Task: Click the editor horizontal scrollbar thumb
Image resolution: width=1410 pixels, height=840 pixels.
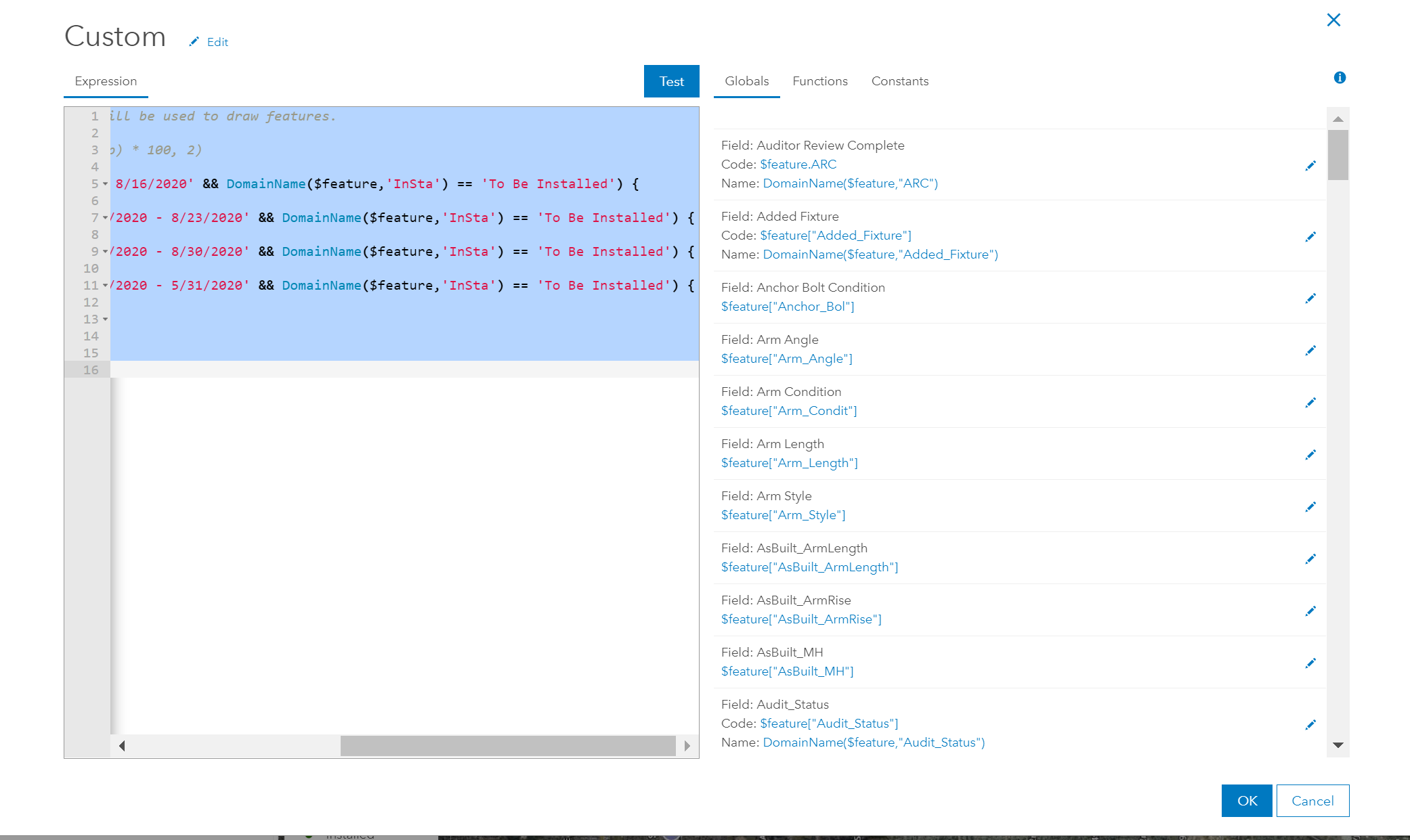Action: [507, 746]
